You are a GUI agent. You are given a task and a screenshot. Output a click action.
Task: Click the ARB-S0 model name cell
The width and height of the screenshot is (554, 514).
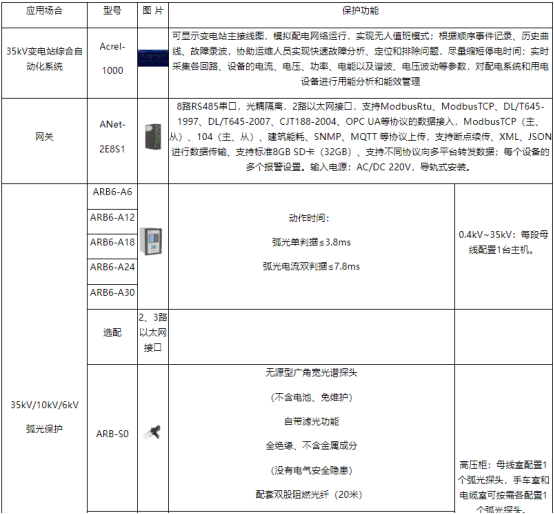[x=112, y=433]
